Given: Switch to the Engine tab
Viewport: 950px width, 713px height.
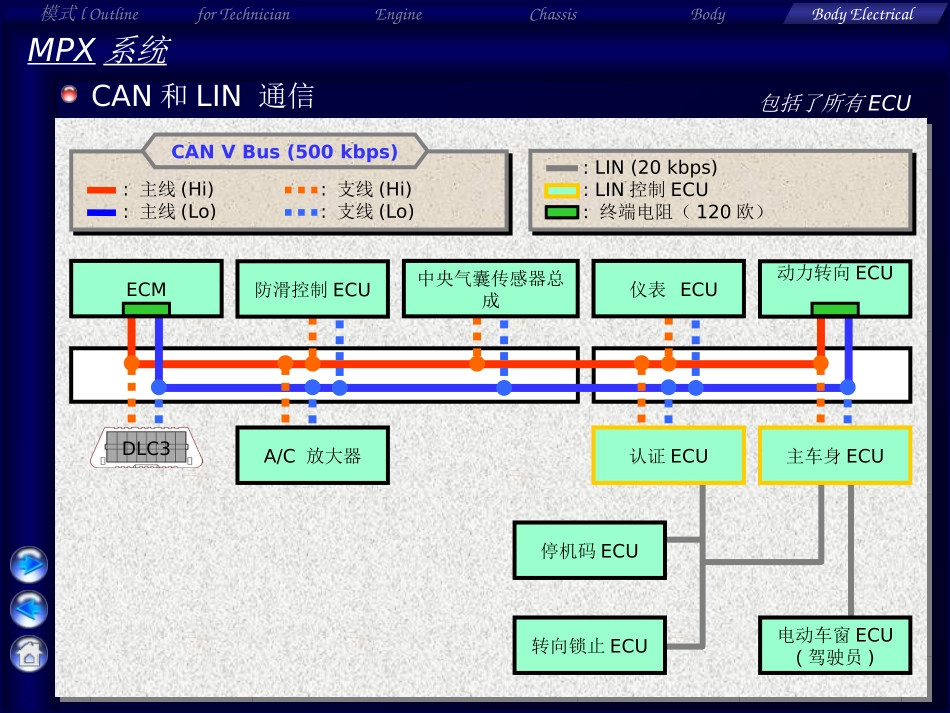Looking at the screenshot, I should tap(398, 14).
